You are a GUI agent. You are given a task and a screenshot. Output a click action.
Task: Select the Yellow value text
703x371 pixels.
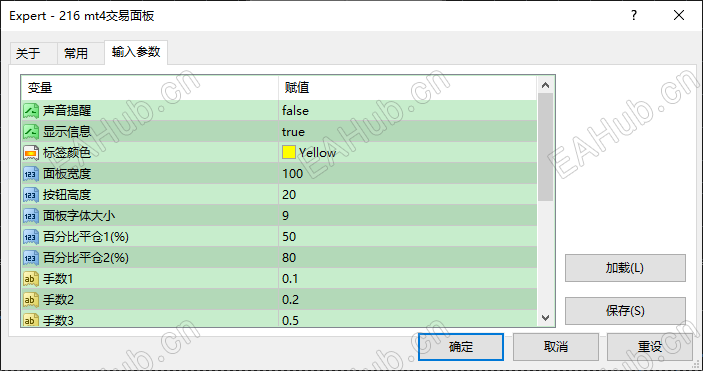(x=317, y=153)
